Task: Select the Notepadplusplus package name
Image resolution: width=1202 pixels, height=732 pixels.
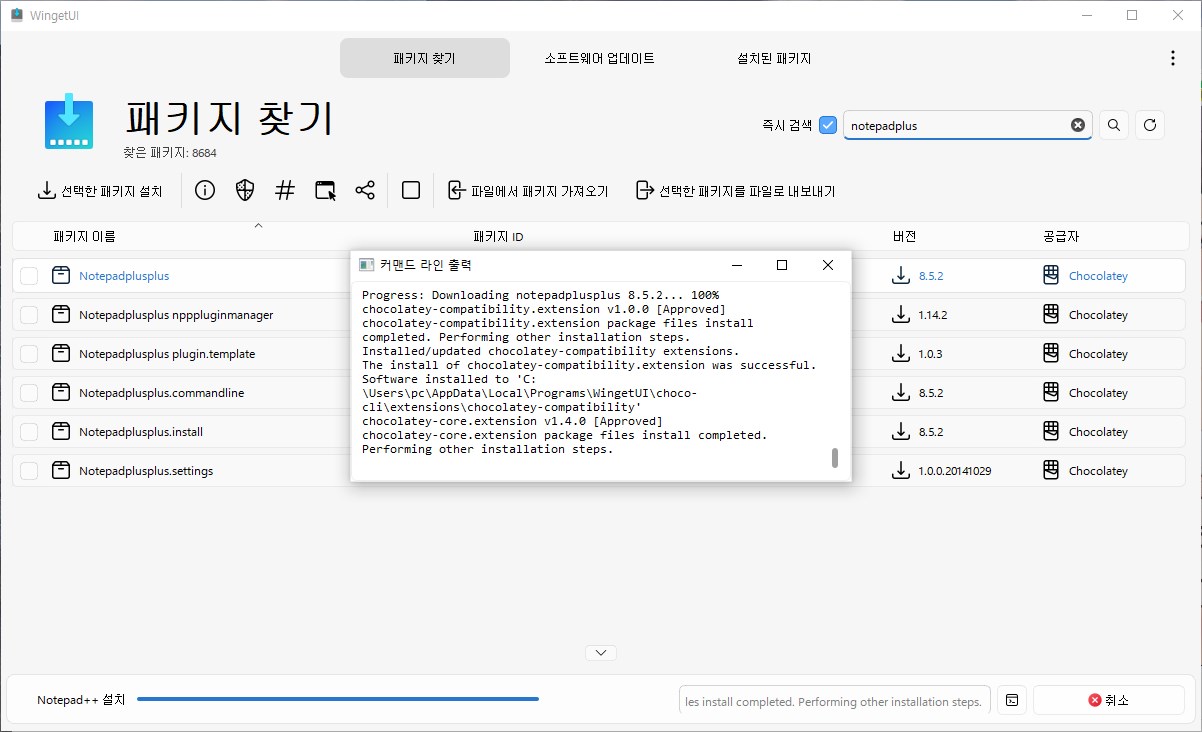Action: point(124,275)
